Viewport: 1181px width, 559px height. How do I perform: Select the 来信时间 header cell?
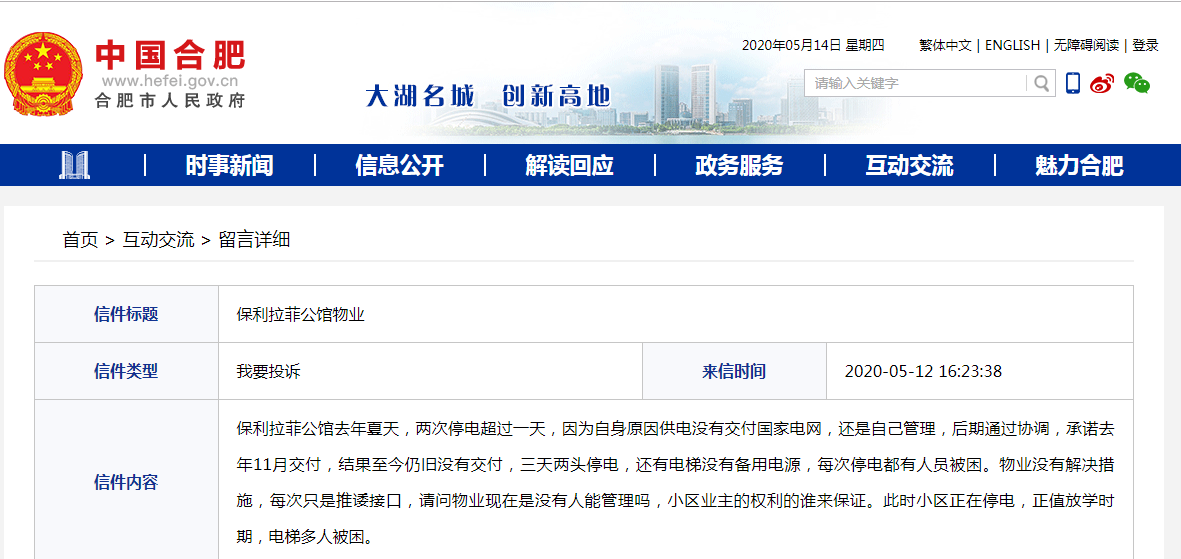(x=734, y=371)
